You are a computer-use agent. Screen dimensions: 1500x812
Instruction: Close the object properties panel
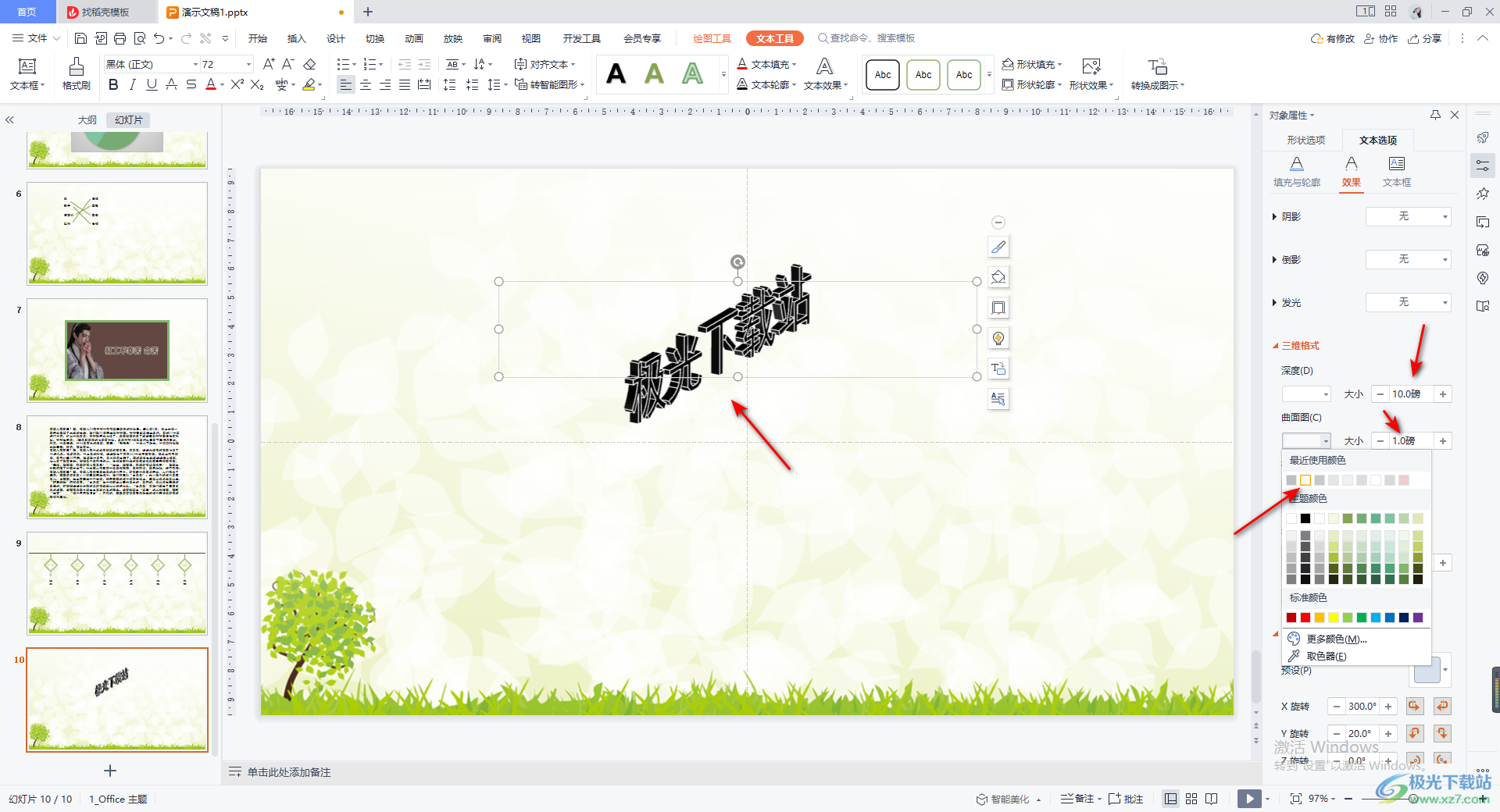click(1455, 115)
